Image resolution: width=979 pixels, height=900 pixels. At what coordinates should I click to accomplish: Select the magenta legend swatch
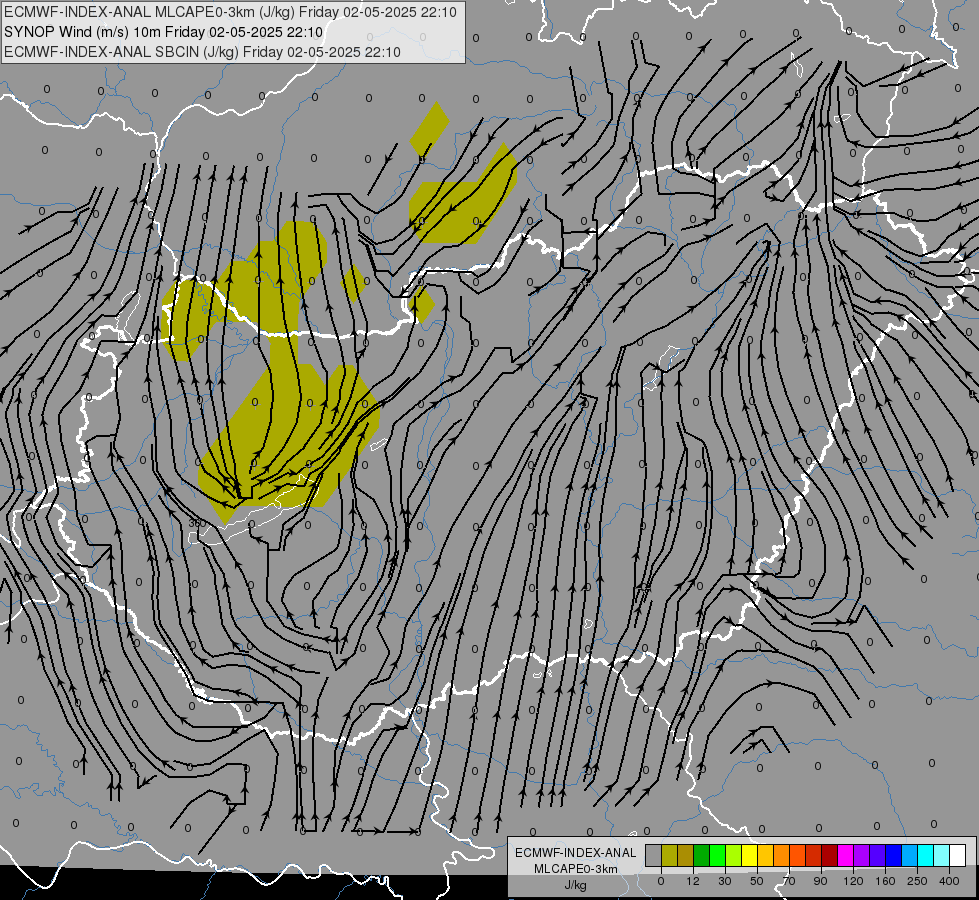845,855
